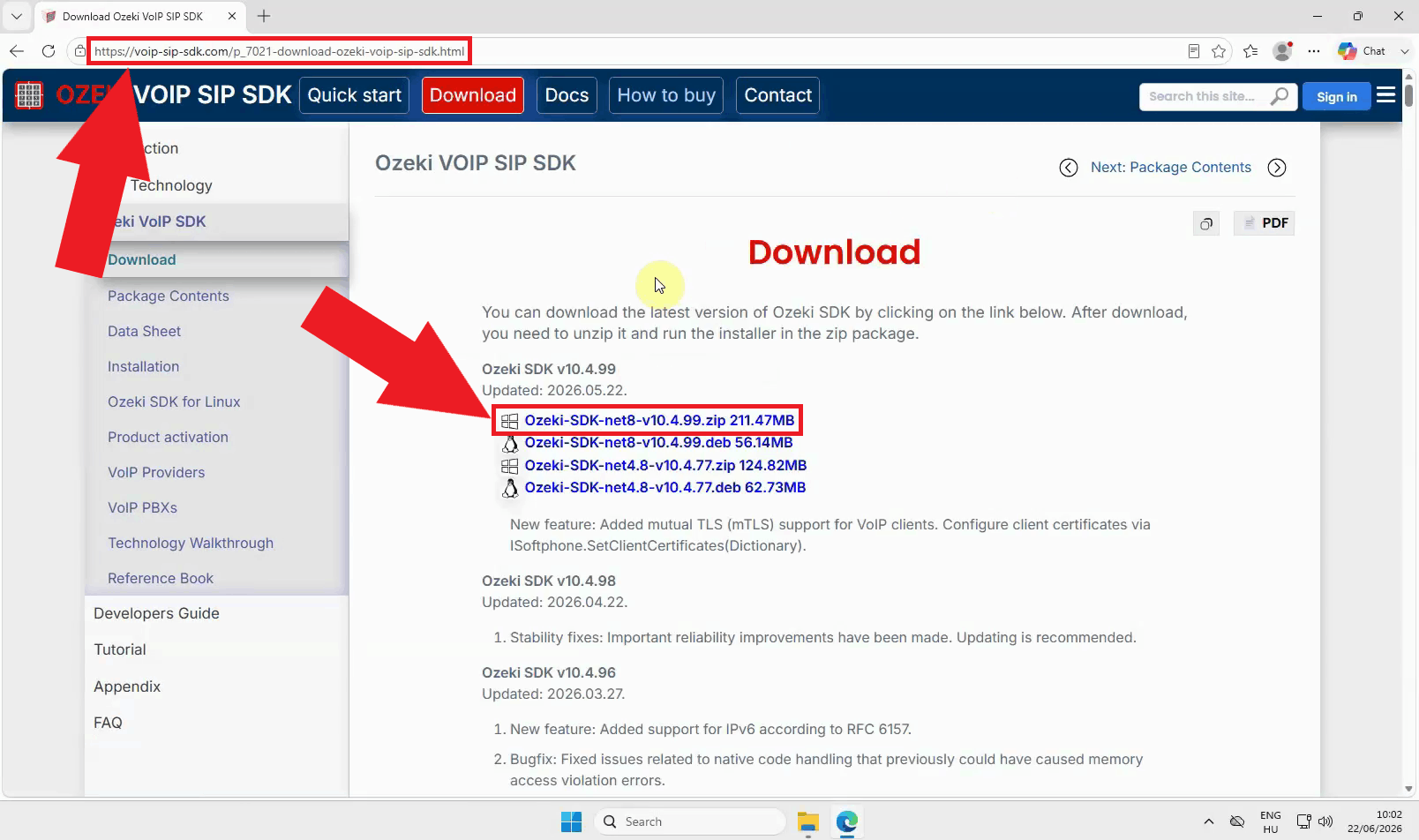Click the Sign in button
Screen dimensions: 1419x840
pos(1337,97)
